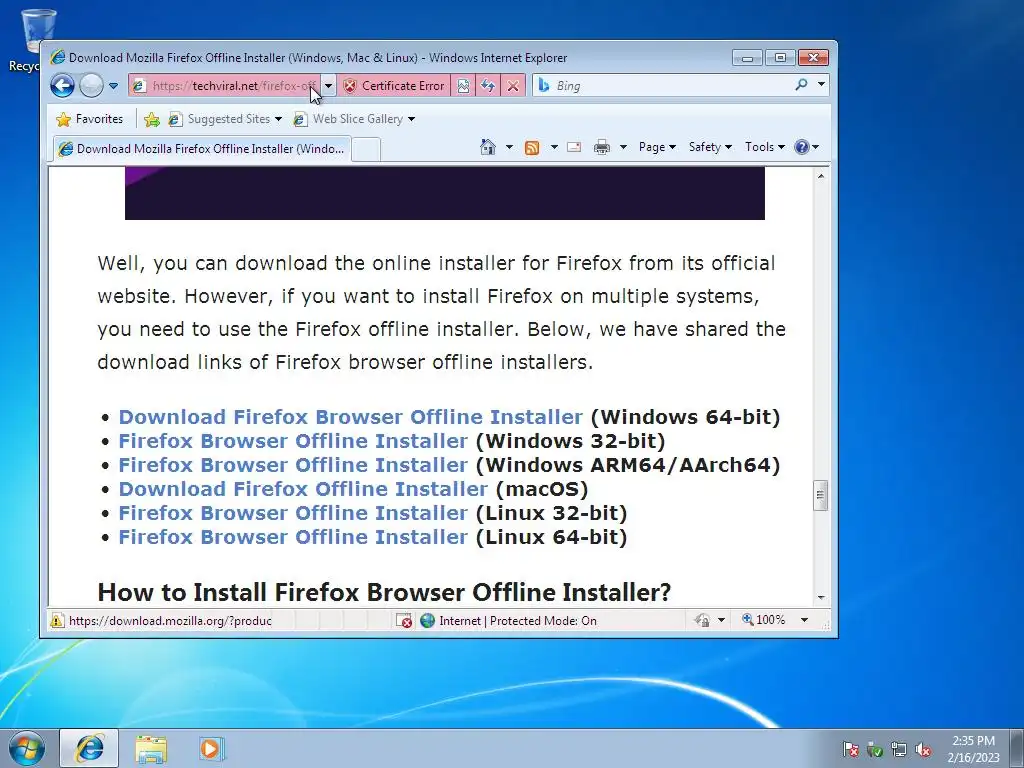Expand the privacy icon dropdown arrow
This screenshot has width=1024, height=768.
(721, 620)
